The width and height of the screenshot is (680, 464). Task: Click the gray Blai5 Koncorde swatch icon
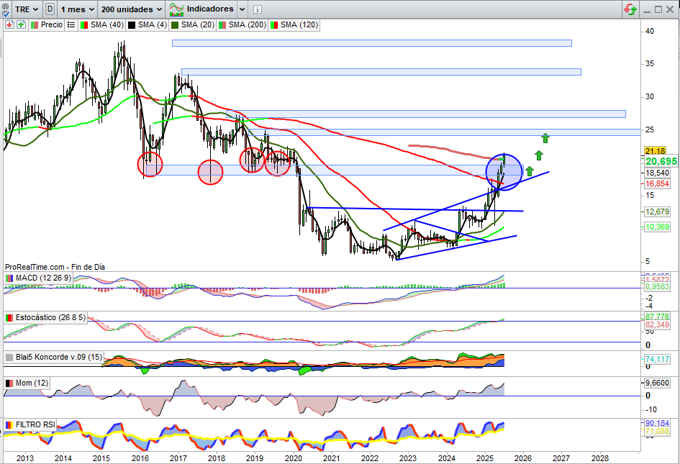9,357
